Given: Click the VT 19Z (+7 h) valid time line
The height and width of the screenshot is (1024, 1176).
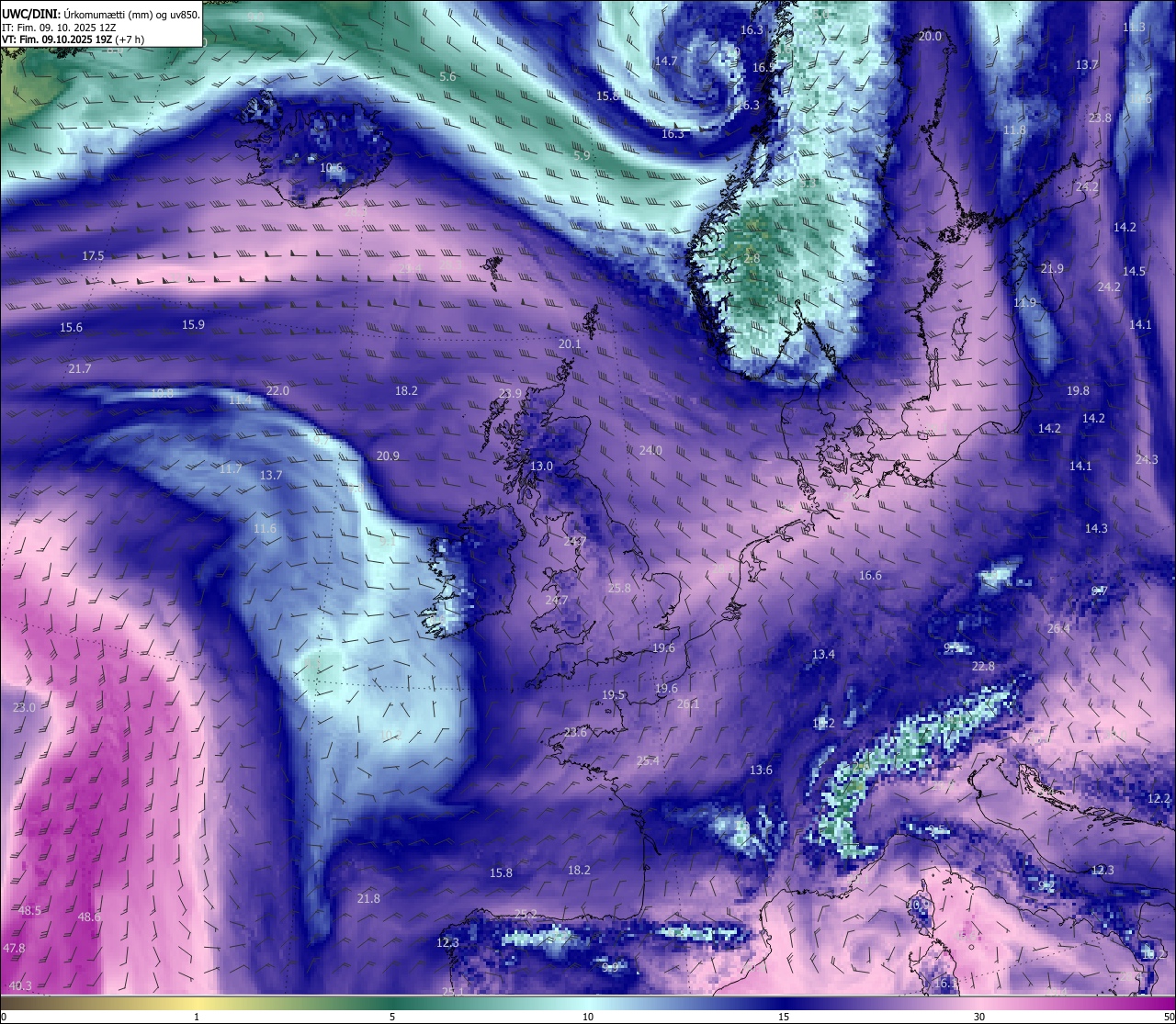Looking at the screenshot, I should [x=73, y=39].
